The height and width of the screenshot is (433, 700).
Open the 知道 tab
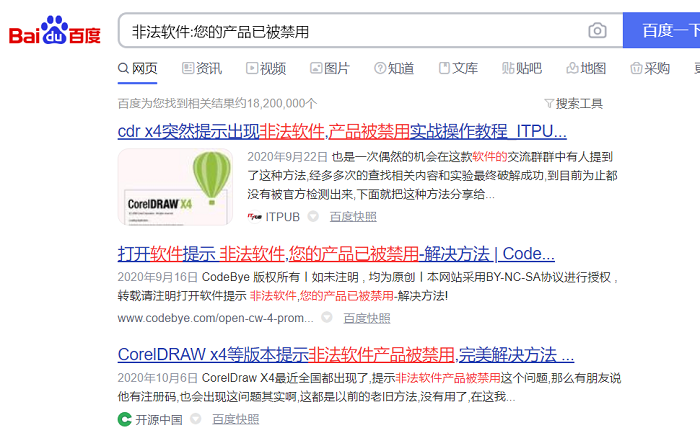click(394, 68)
